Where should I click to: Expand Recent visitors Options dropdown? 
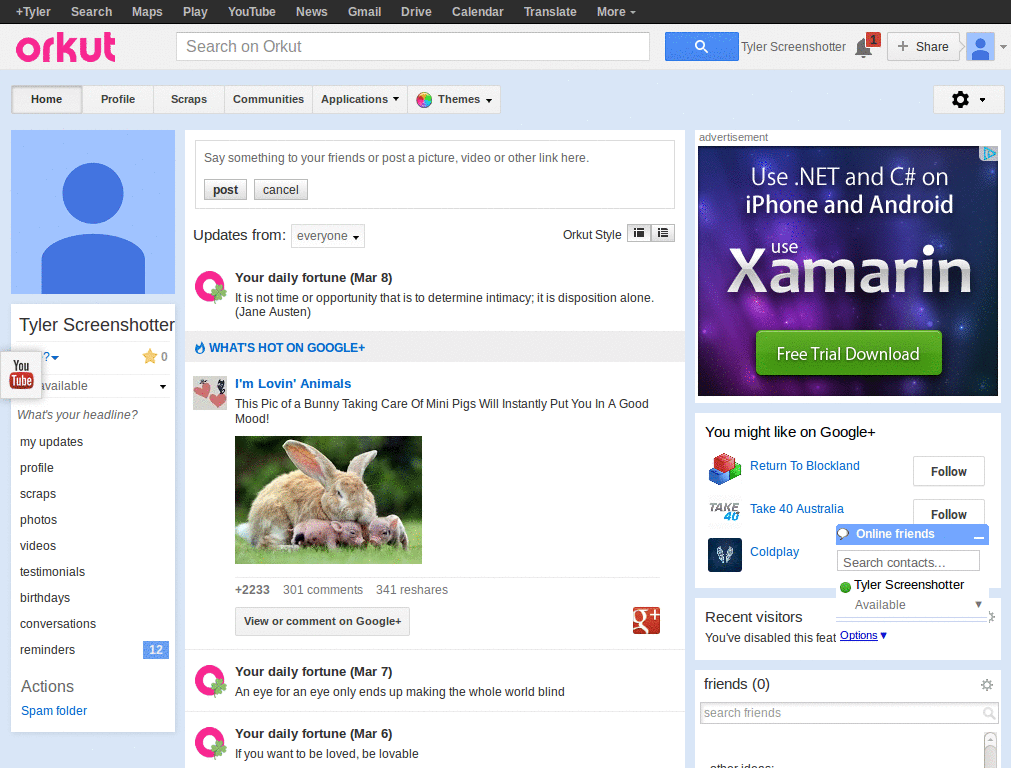tap(863, 635)
